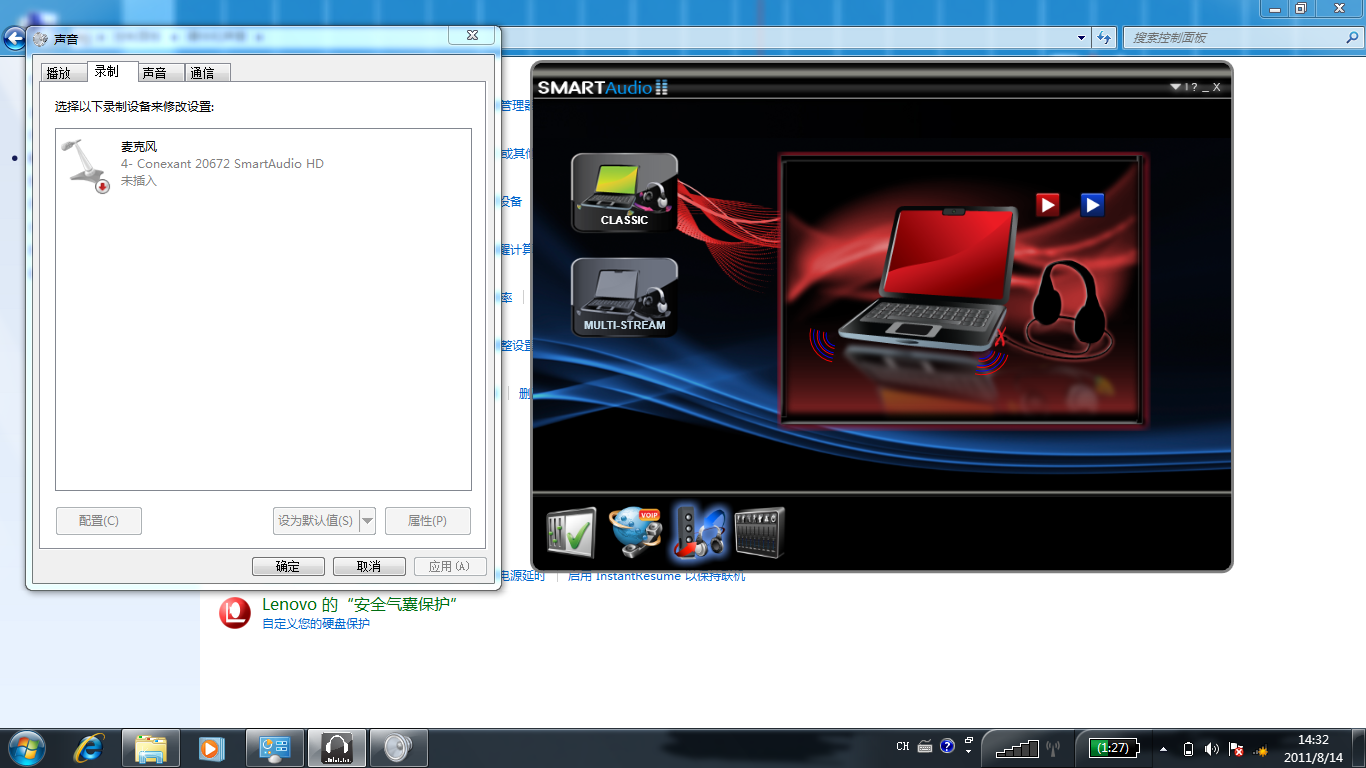
Task: Open Windows Media Player on the taskbar
Action: [211, 748]
